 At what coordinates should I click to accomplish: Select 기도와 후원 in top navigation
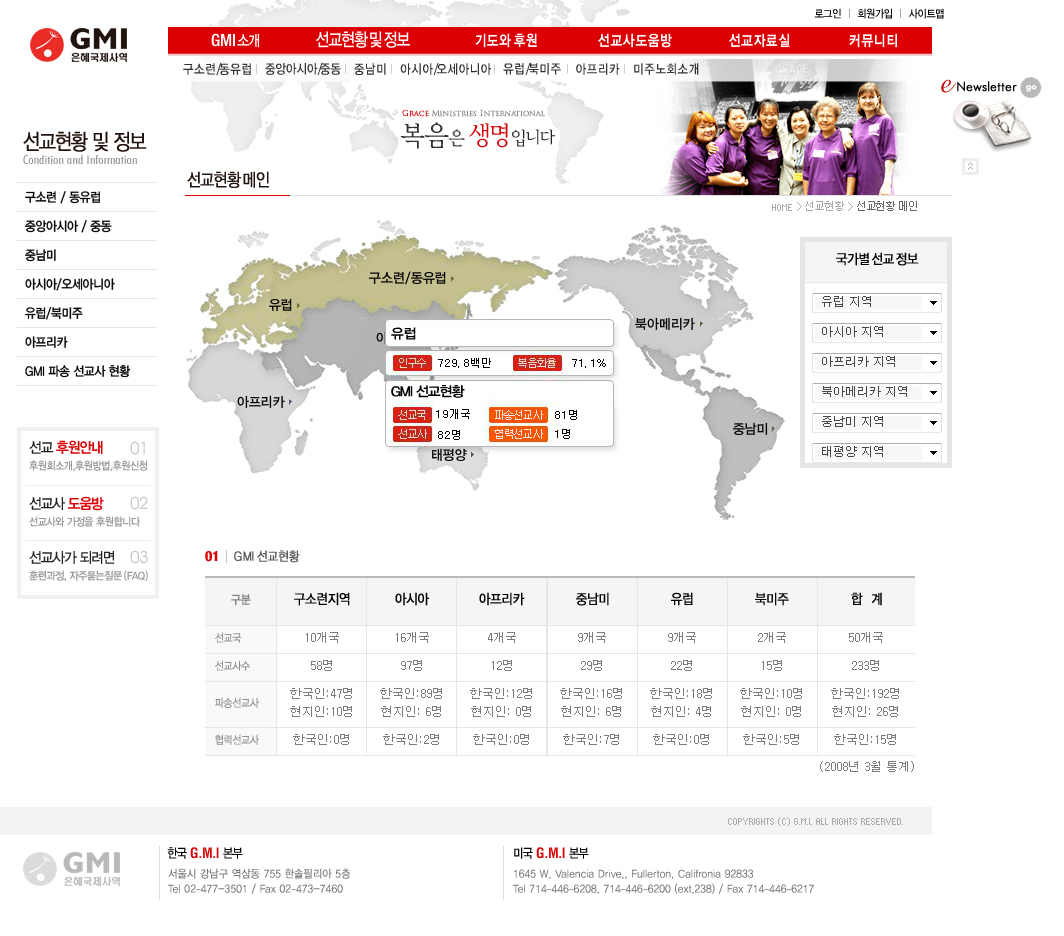[x=506, y=41]
